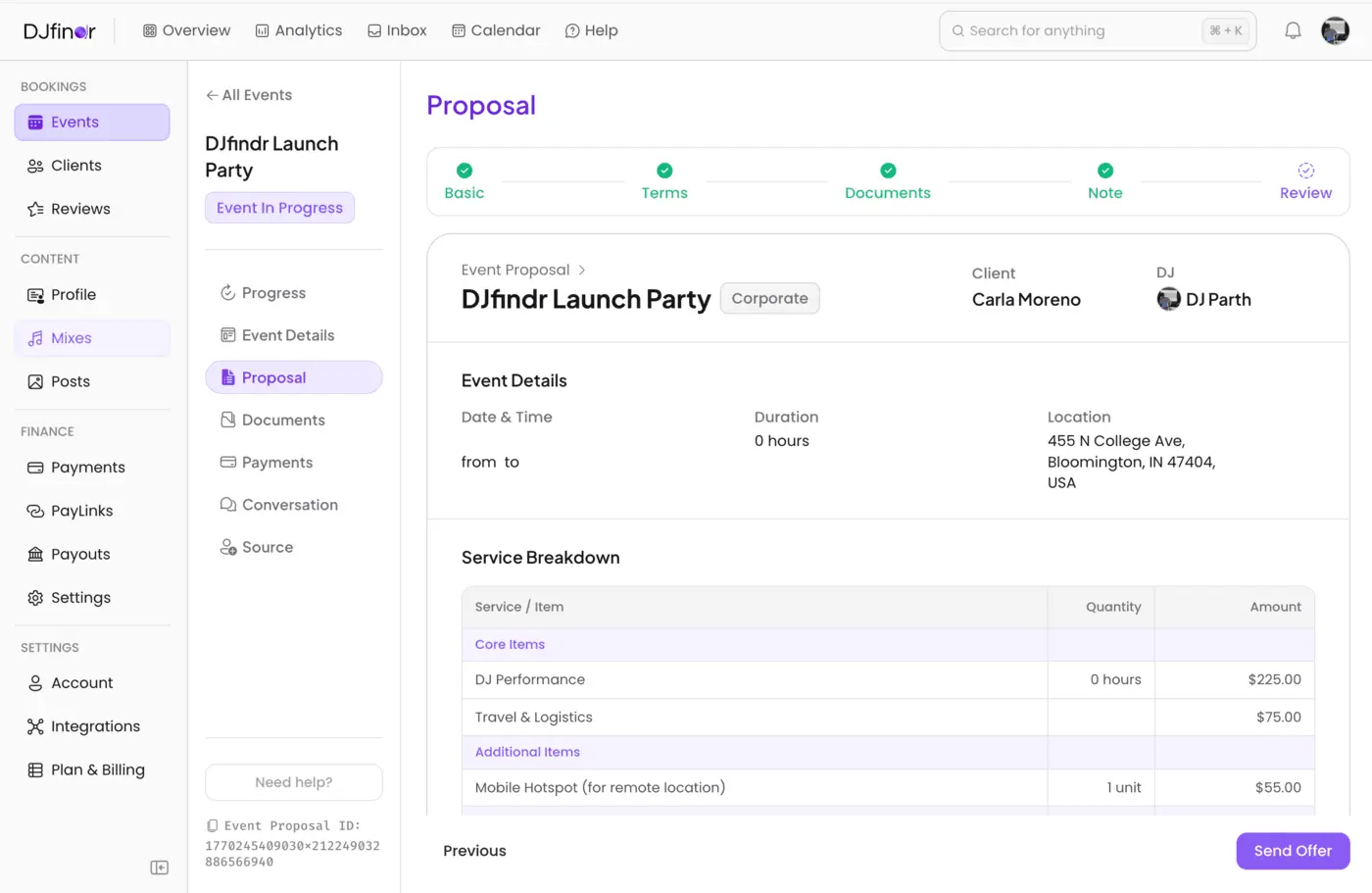Go back to All Events

249,95
